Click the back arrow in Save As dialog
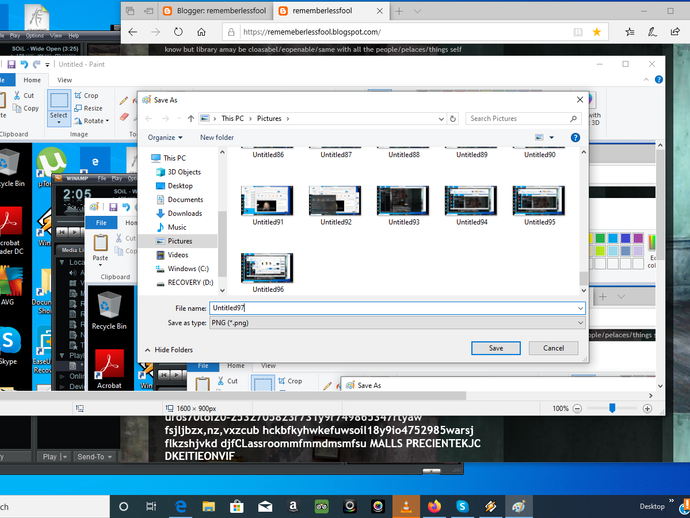Viewport: 690px width, 518px height. (149, 118)
